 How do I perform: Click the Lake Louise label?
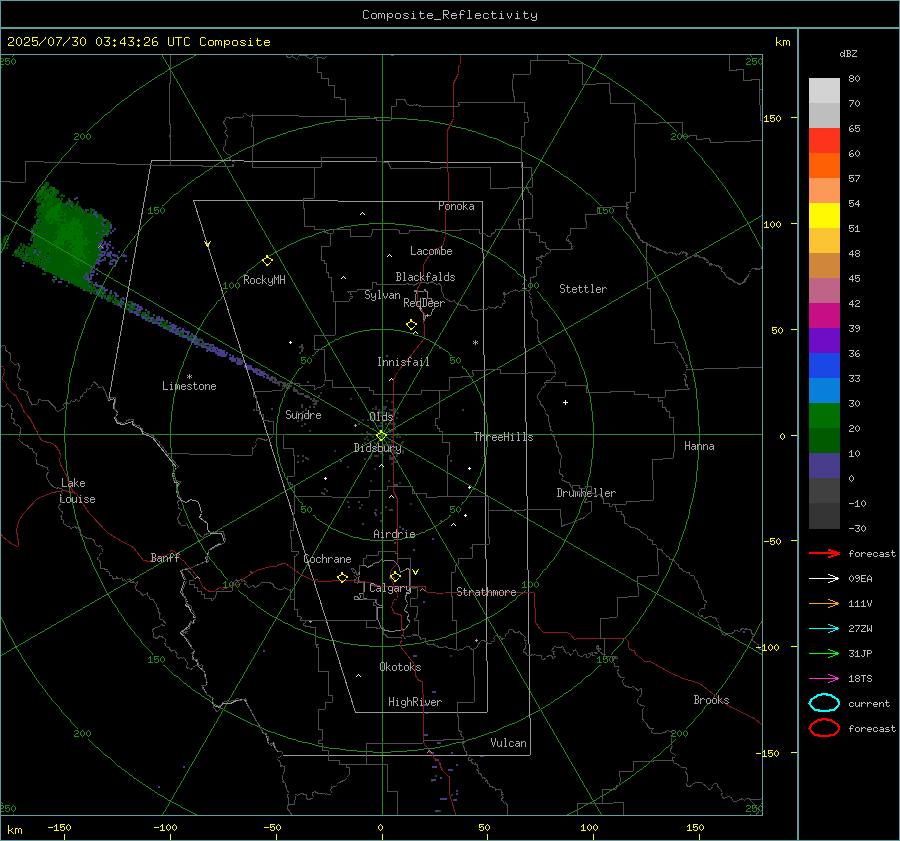point(77,491)
